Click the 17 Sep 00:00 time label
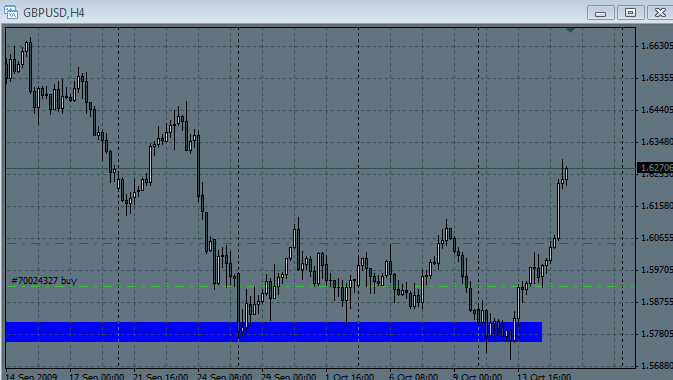The width and height of the screenshot is (673, 380). point(97,376)
